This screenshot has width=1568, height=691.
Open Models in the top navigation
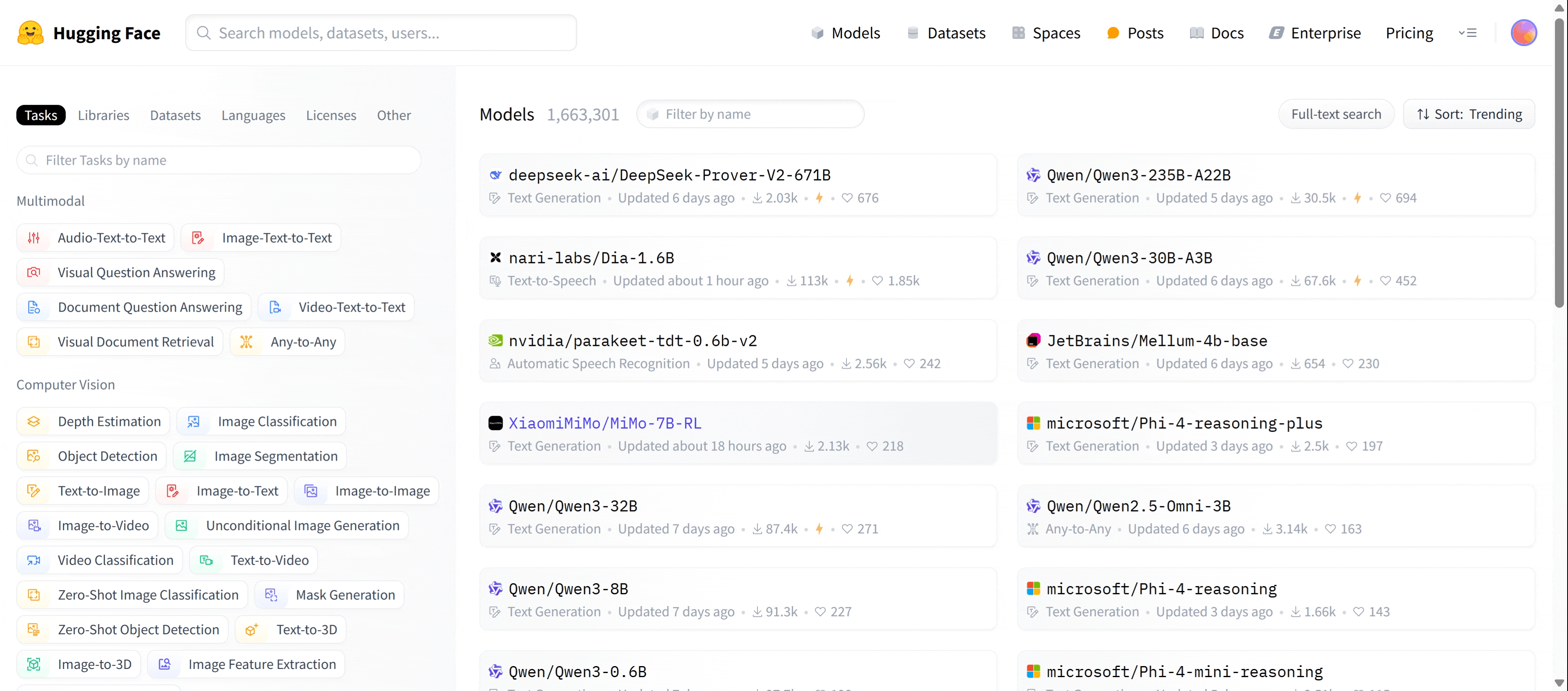click(846, 33)
